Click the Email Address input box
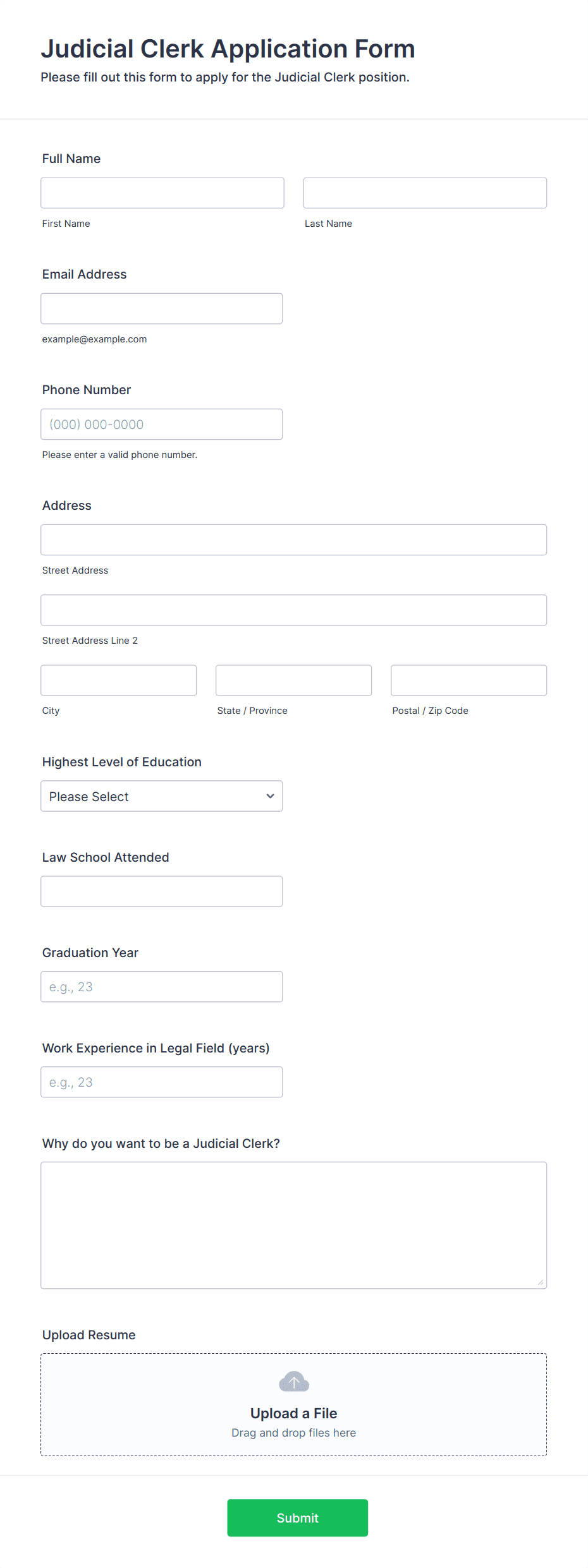Image resolution: width=588 pixels, height=1568 pixels. pyautogui.click(x=162, y=308)
